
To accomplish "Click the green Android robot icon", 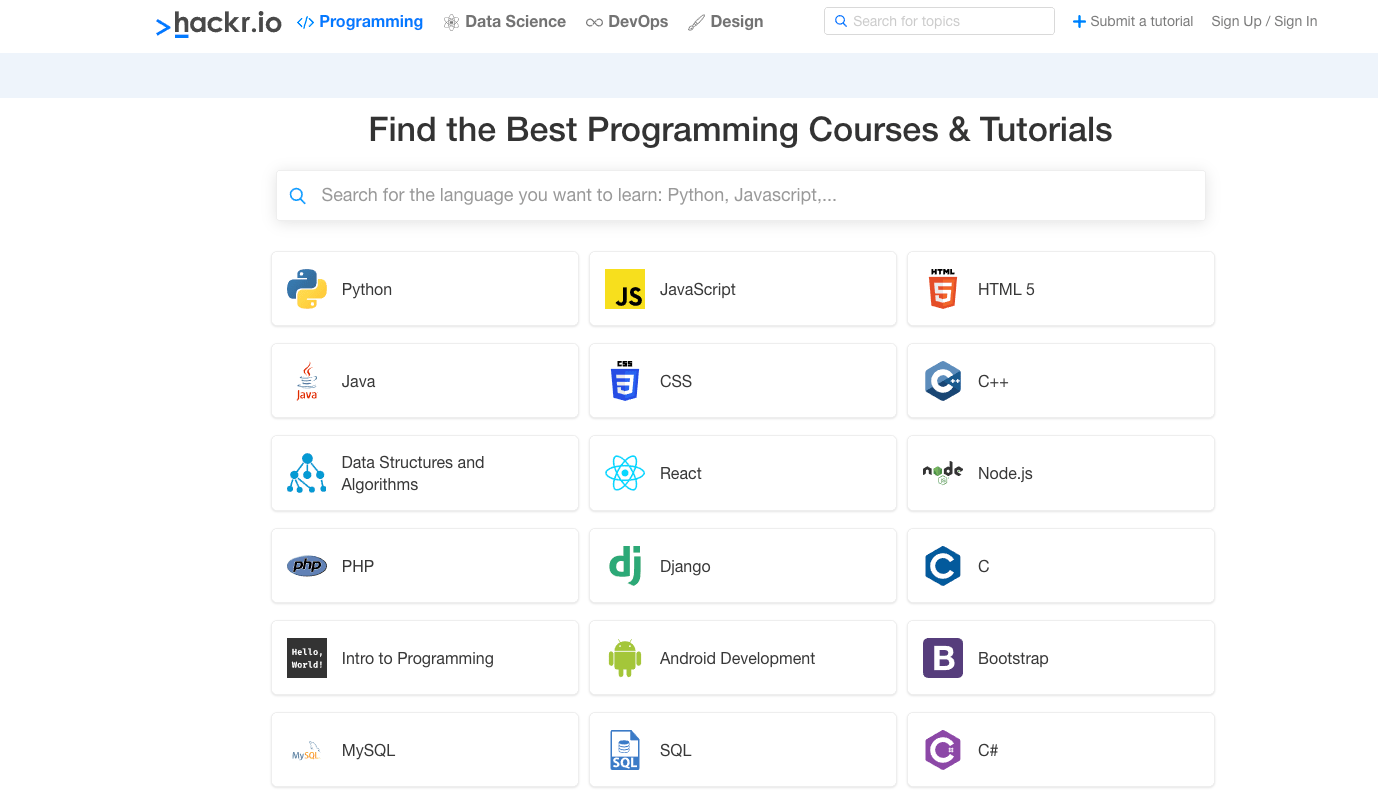I will [x=625, y=658].
